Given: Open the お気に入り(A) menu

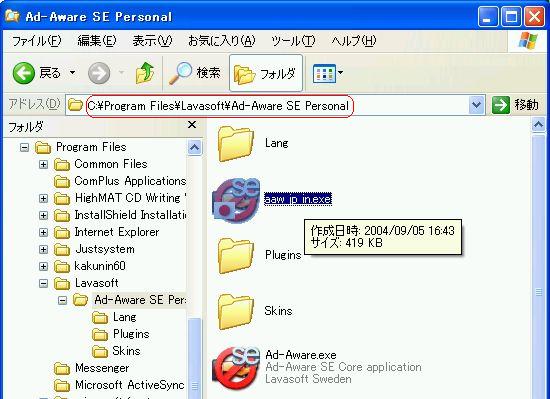Looking at the screenshot, I should (x=221, y=41).
